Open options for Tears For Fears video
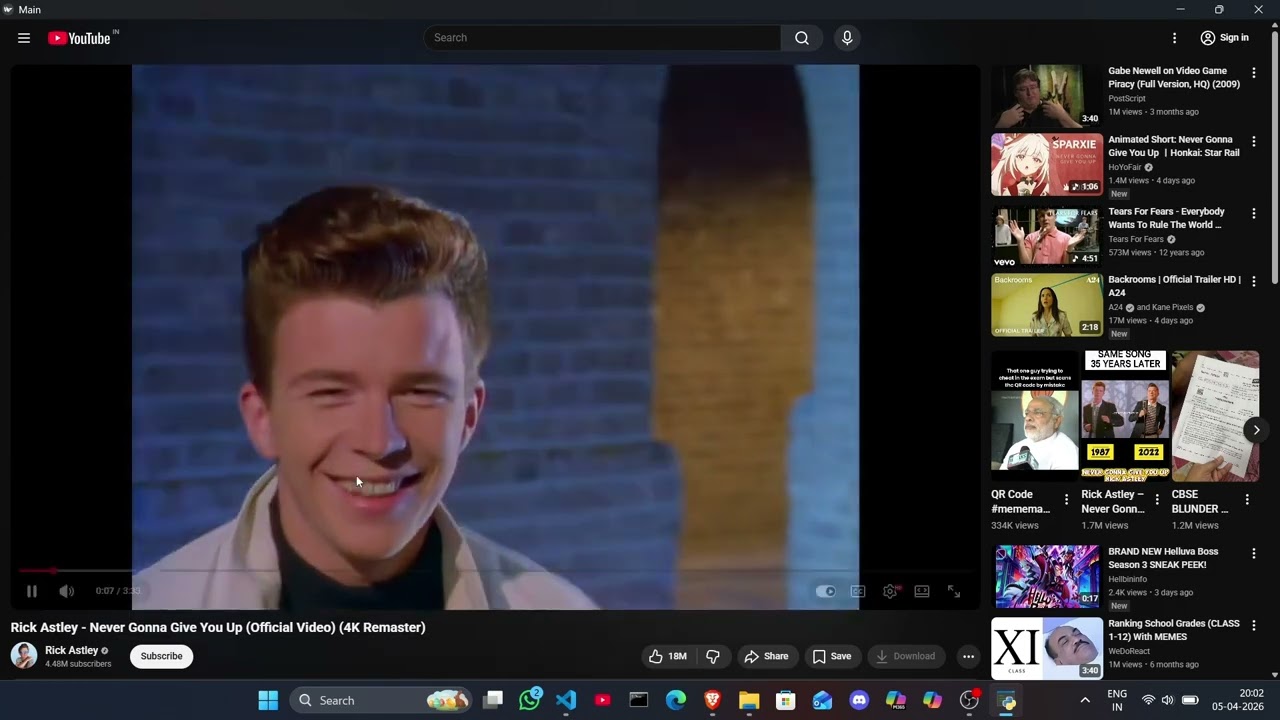Viewport: 1280px width, 720px height. 1253,213
